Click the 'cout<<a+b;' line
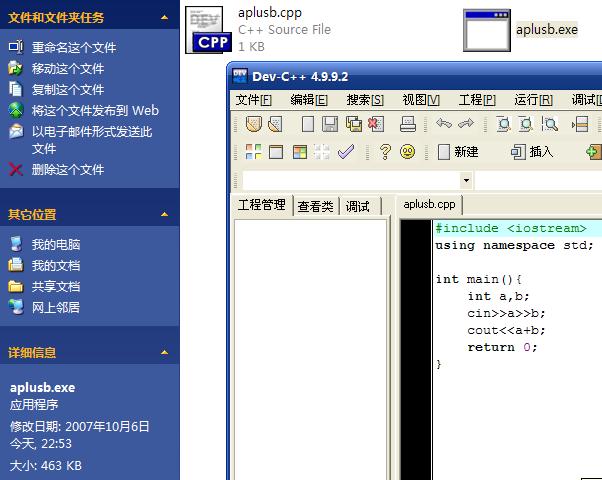The image size is (602, 480). click(506, 330)
